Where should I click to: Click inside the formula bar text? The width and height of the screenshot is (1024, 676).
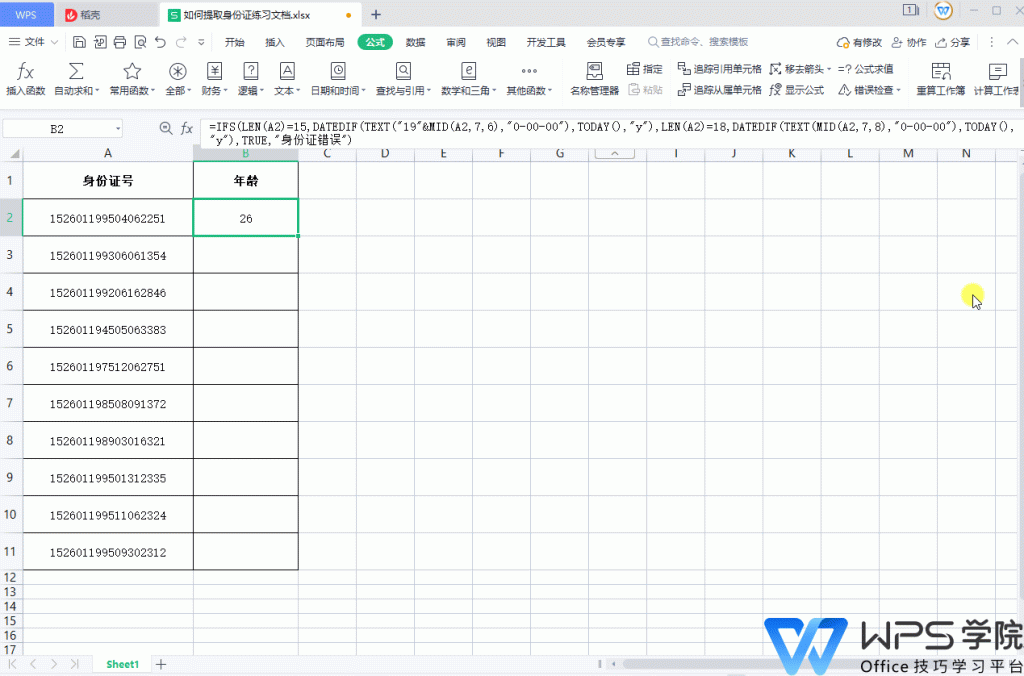[x=609, y=133]
